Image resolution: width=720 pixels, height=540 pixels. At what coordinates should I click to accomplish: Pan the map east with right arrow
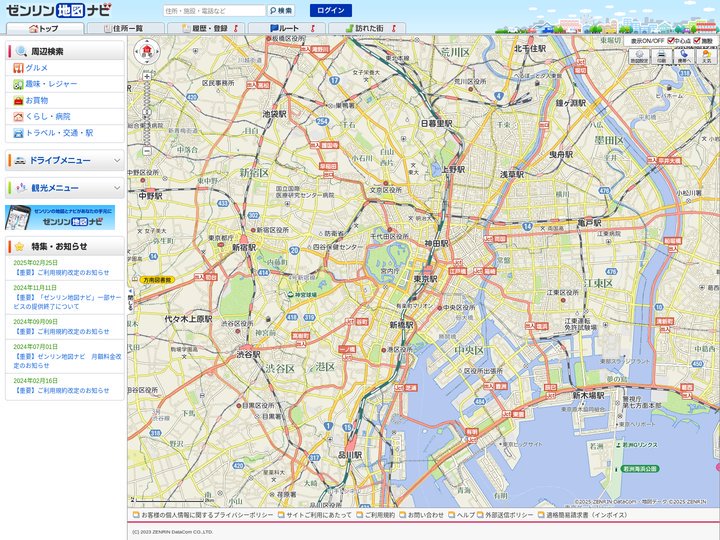point(157,51)
